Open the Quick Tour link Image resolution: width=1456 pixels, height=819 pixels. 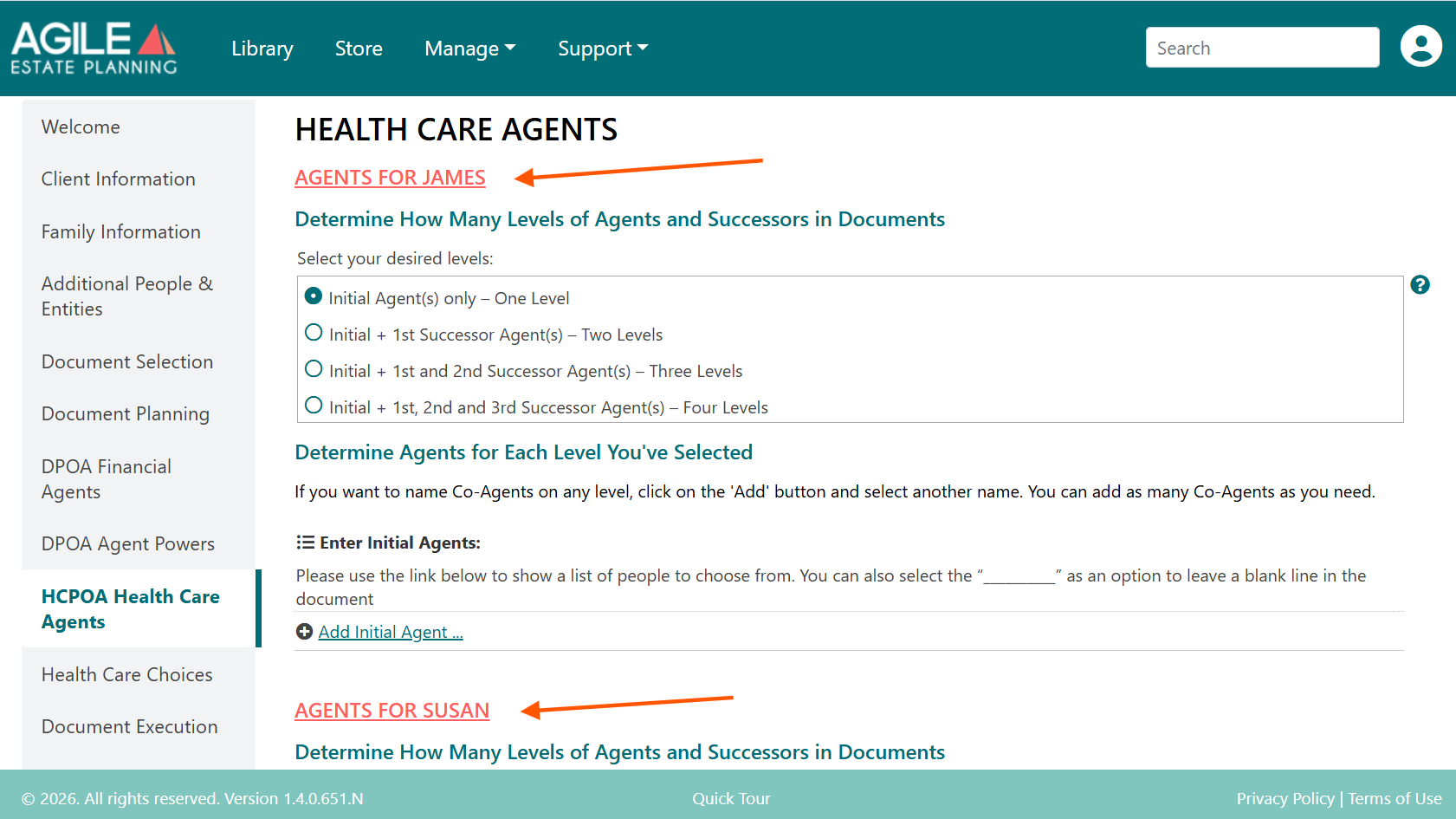pyautogui.click(x=731, y=798)
